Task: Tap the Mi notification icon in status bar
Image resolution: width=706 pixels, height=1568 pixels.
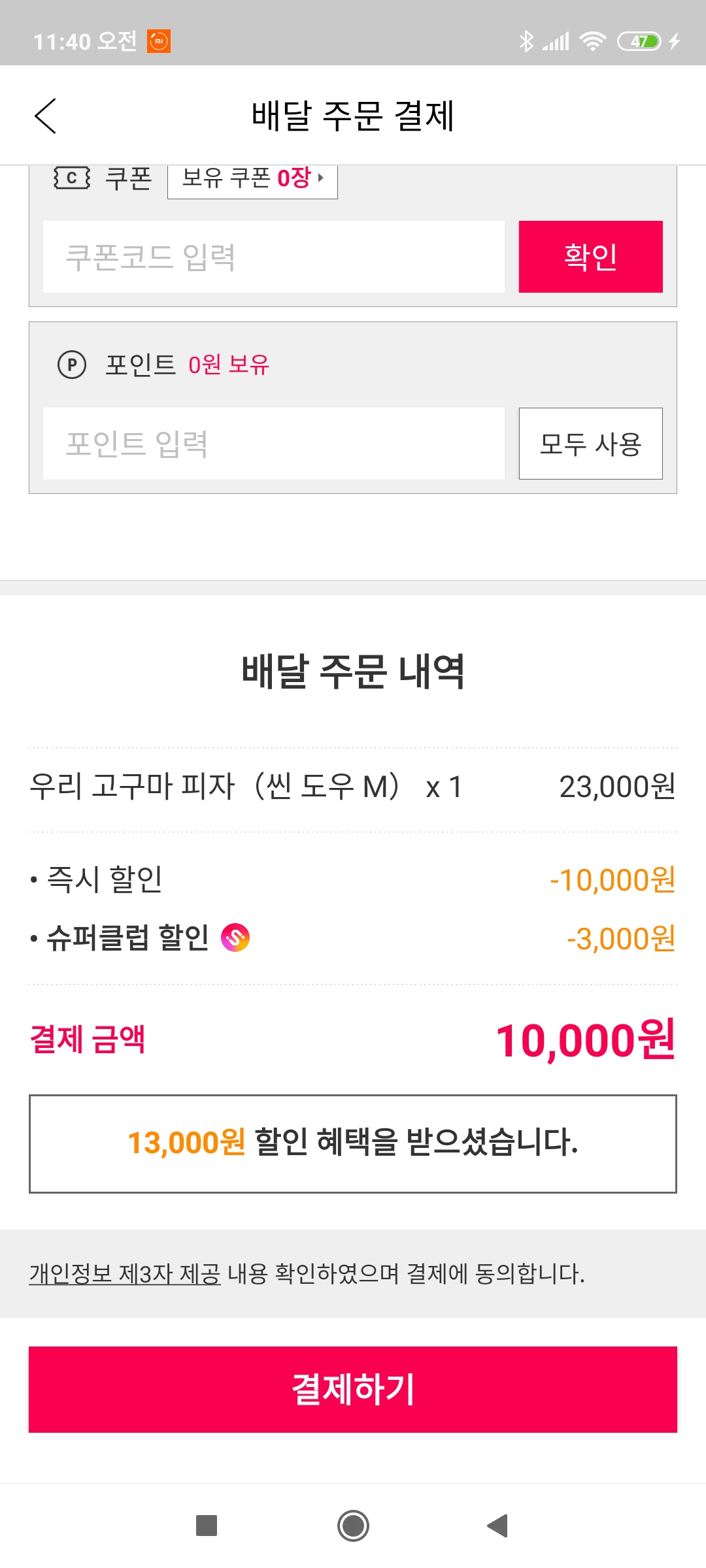Action: (159, 41)
